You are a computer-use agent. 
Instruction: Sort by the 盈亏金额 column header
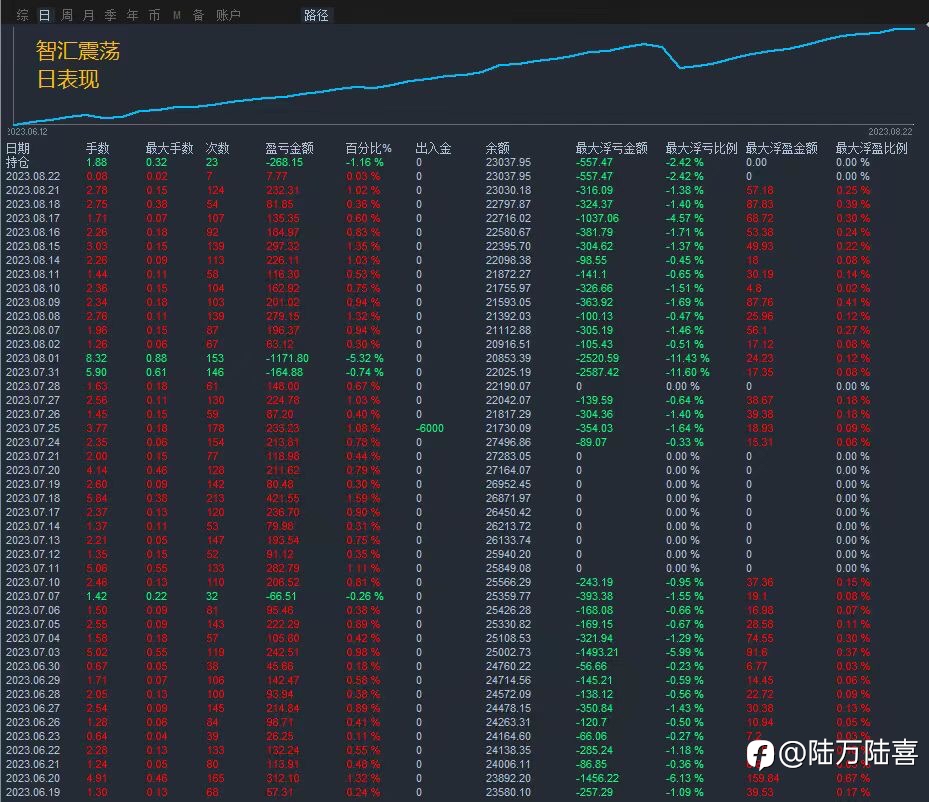[289, 148]
